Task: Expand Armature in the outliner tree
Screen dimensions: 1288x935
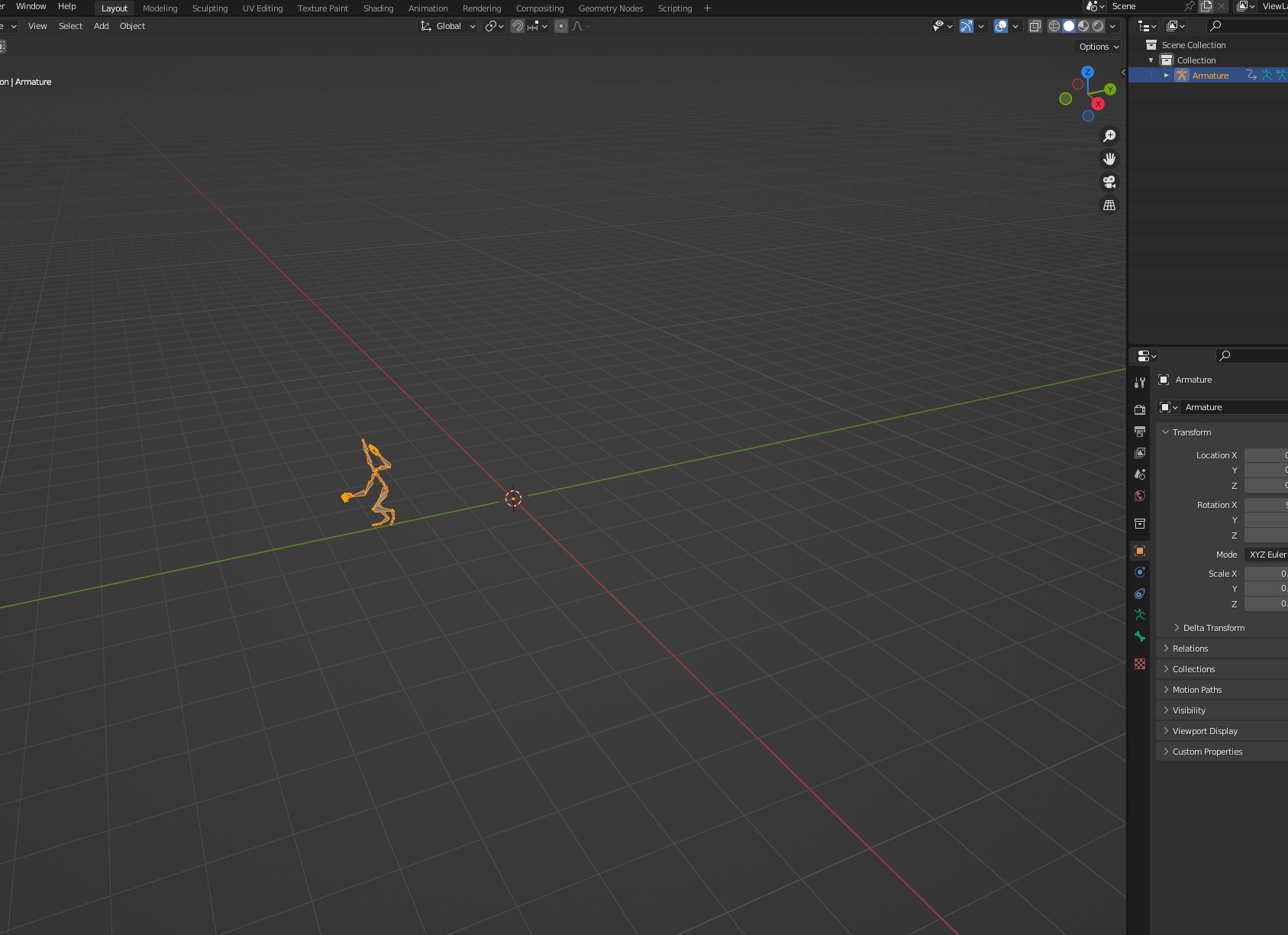Action: 1167,76
